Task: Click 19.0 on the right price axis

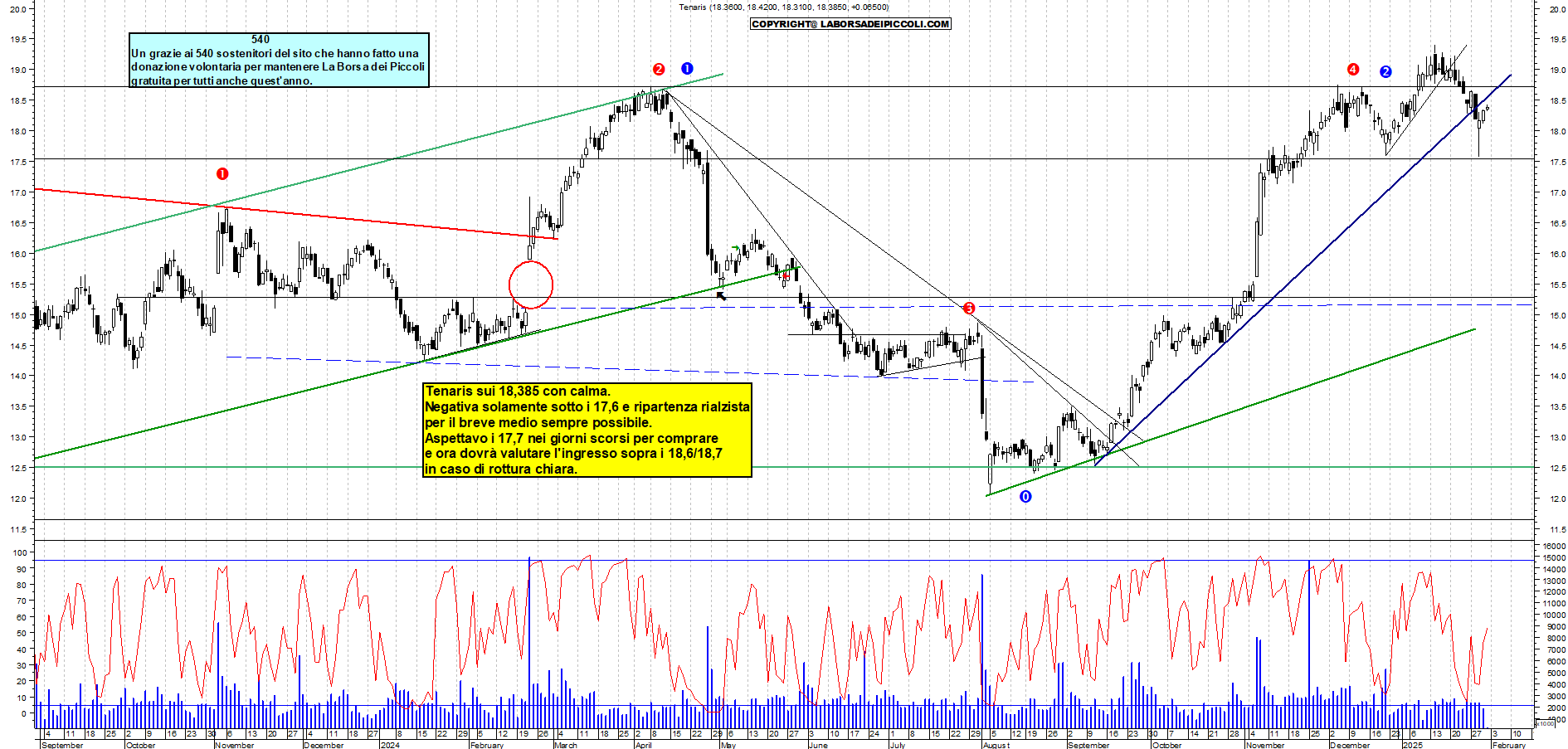Action: [1556, 71]
